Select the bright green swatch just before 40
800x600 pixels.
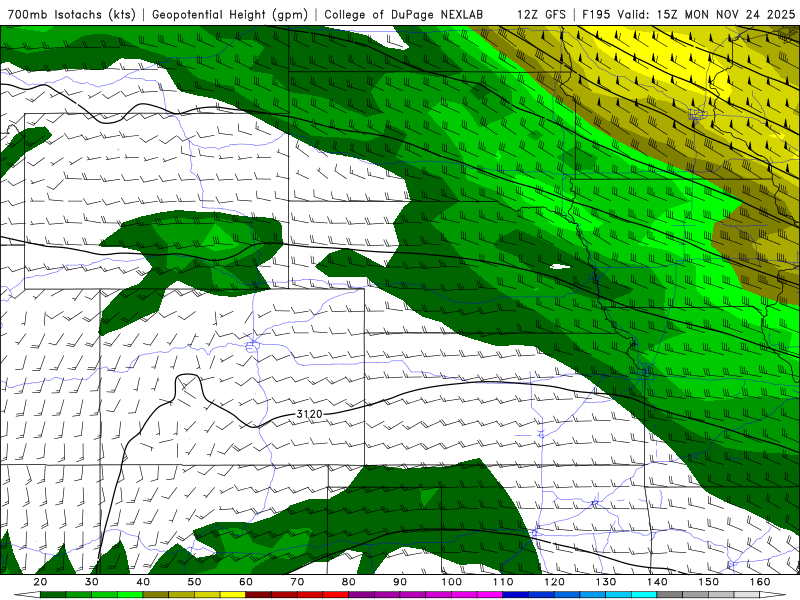[x=130, y=594]
